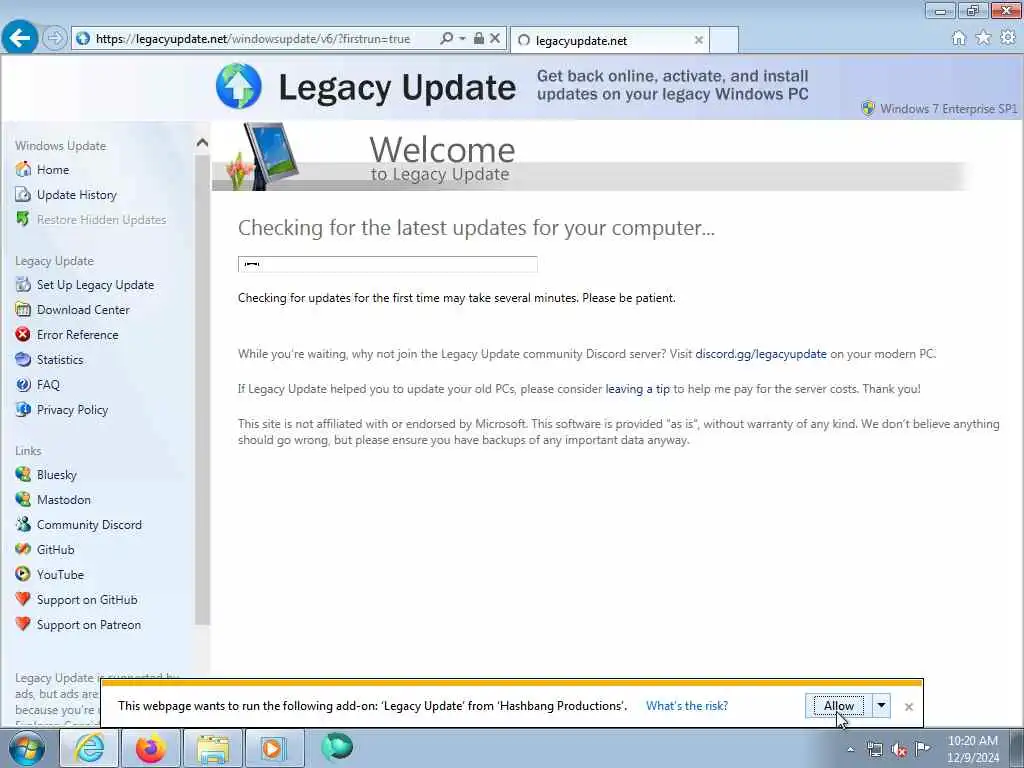Open the Mastodon link

click(x=63, y=500)
